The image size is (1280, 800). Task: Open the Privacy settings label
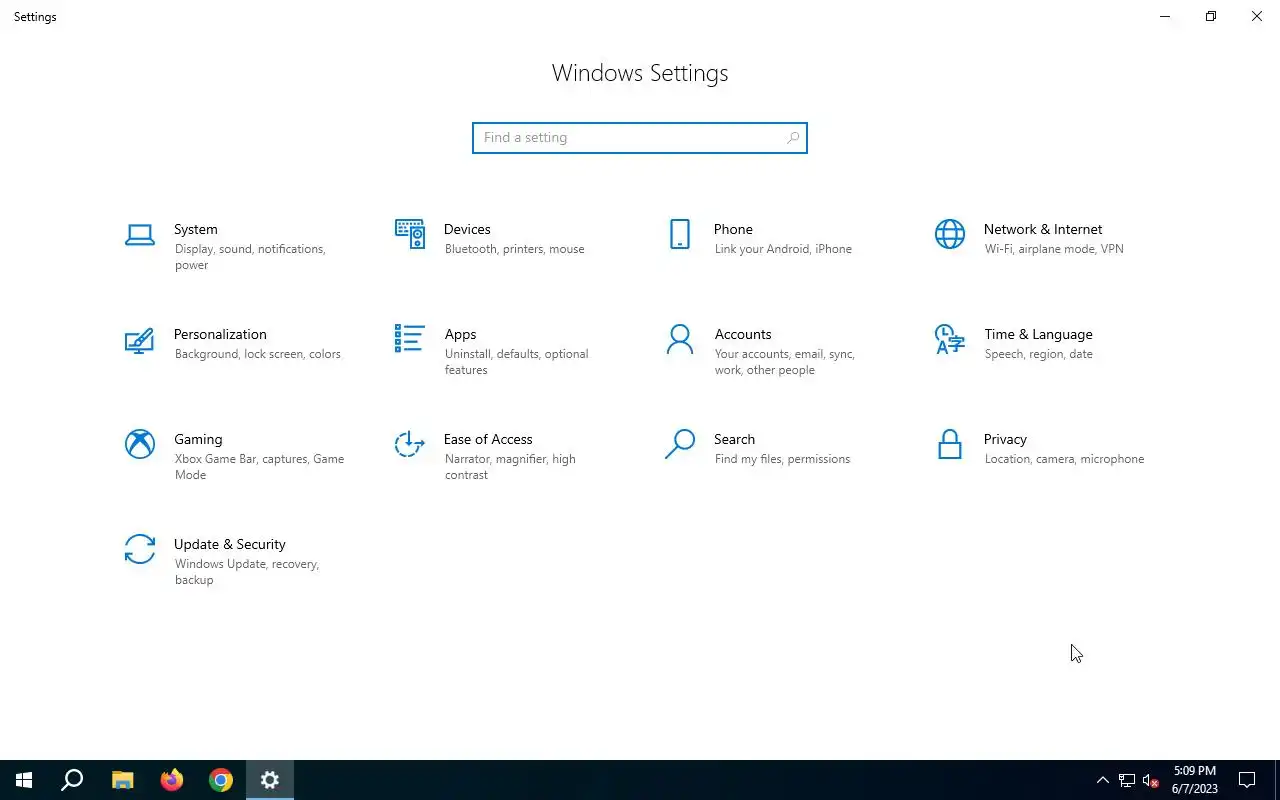click(x=1005, y=439)
